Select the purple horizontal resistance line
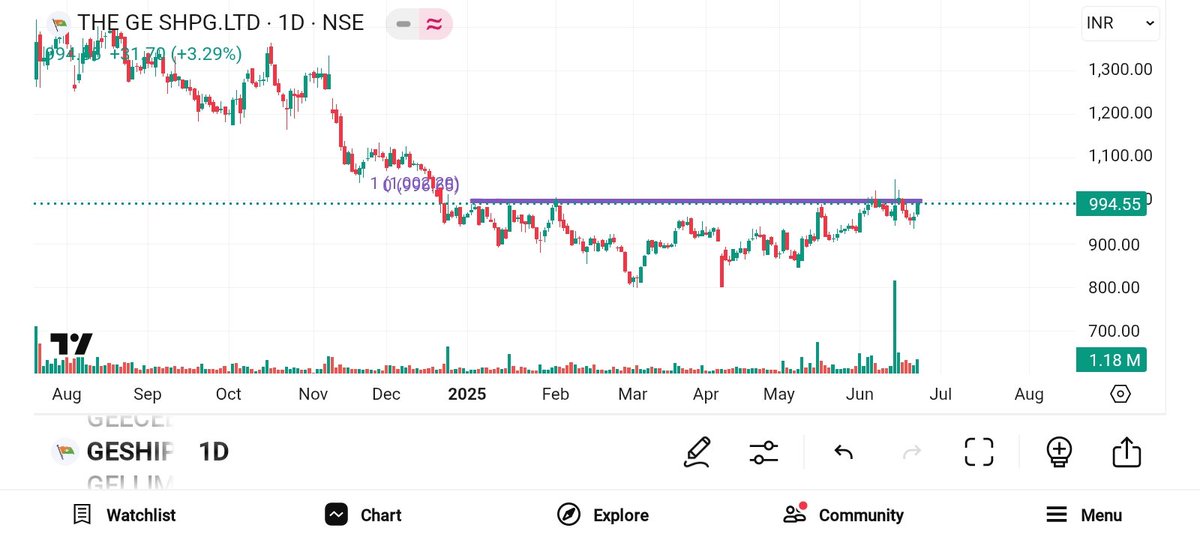Viewport: 1200px width, 540px height. click(x=695, y=201)
